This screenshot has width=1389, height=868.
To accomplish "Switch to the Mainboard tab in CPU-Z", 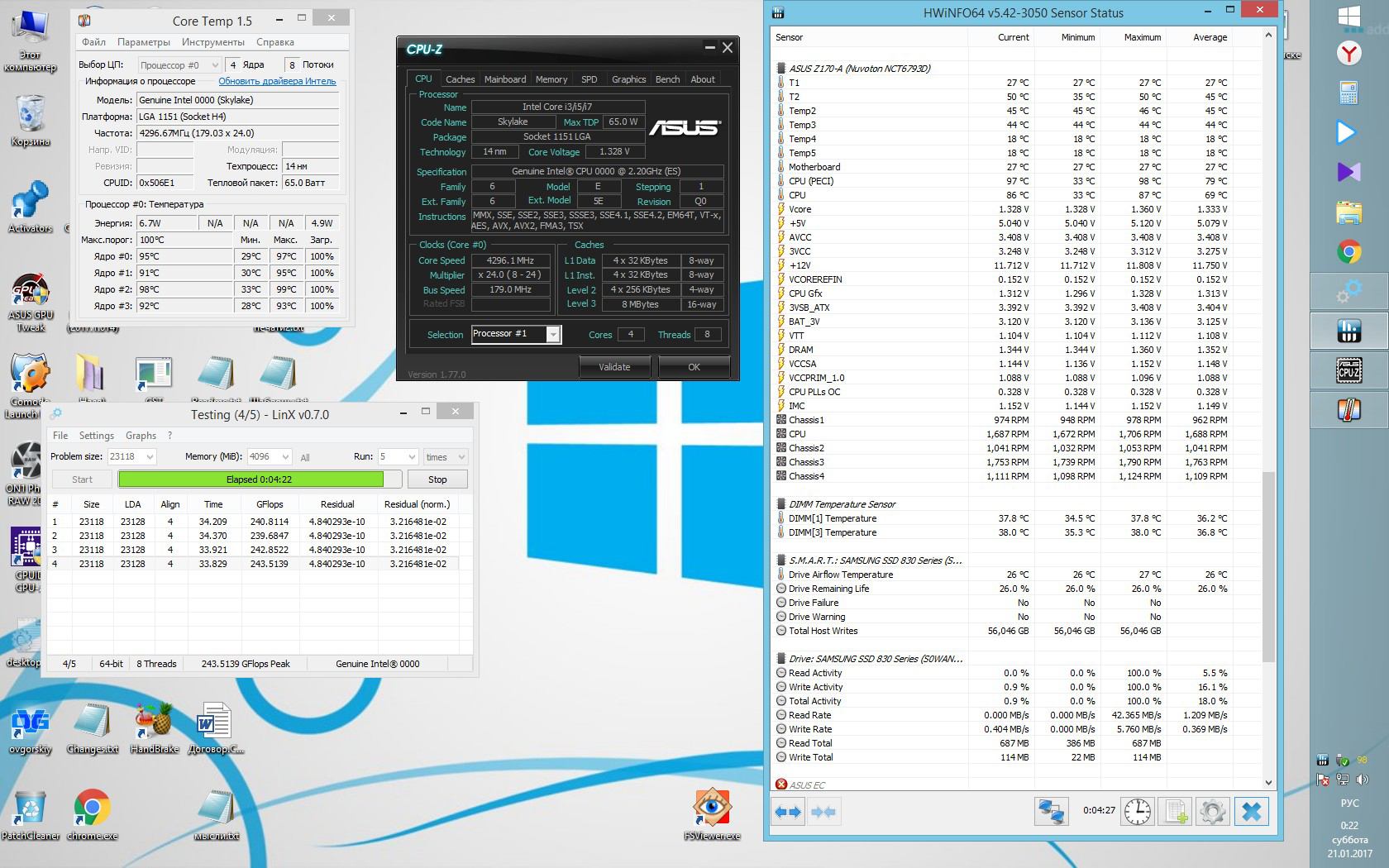I will [x=505, y=79].
